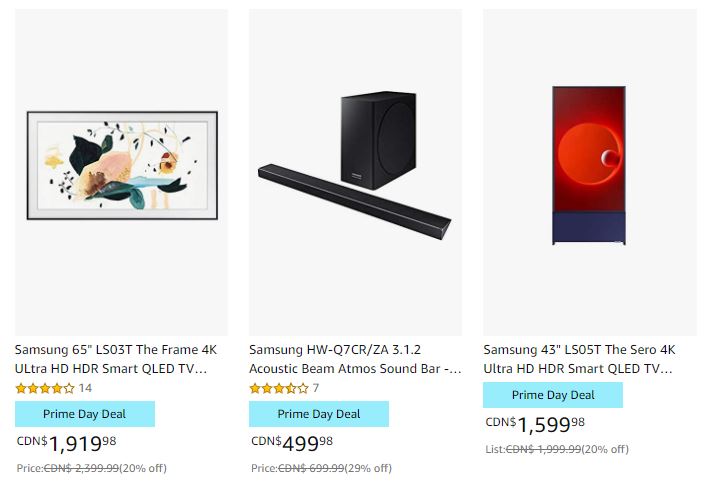Click the star rating for the sound bar
722x489 pixels.
coord(279,388)
